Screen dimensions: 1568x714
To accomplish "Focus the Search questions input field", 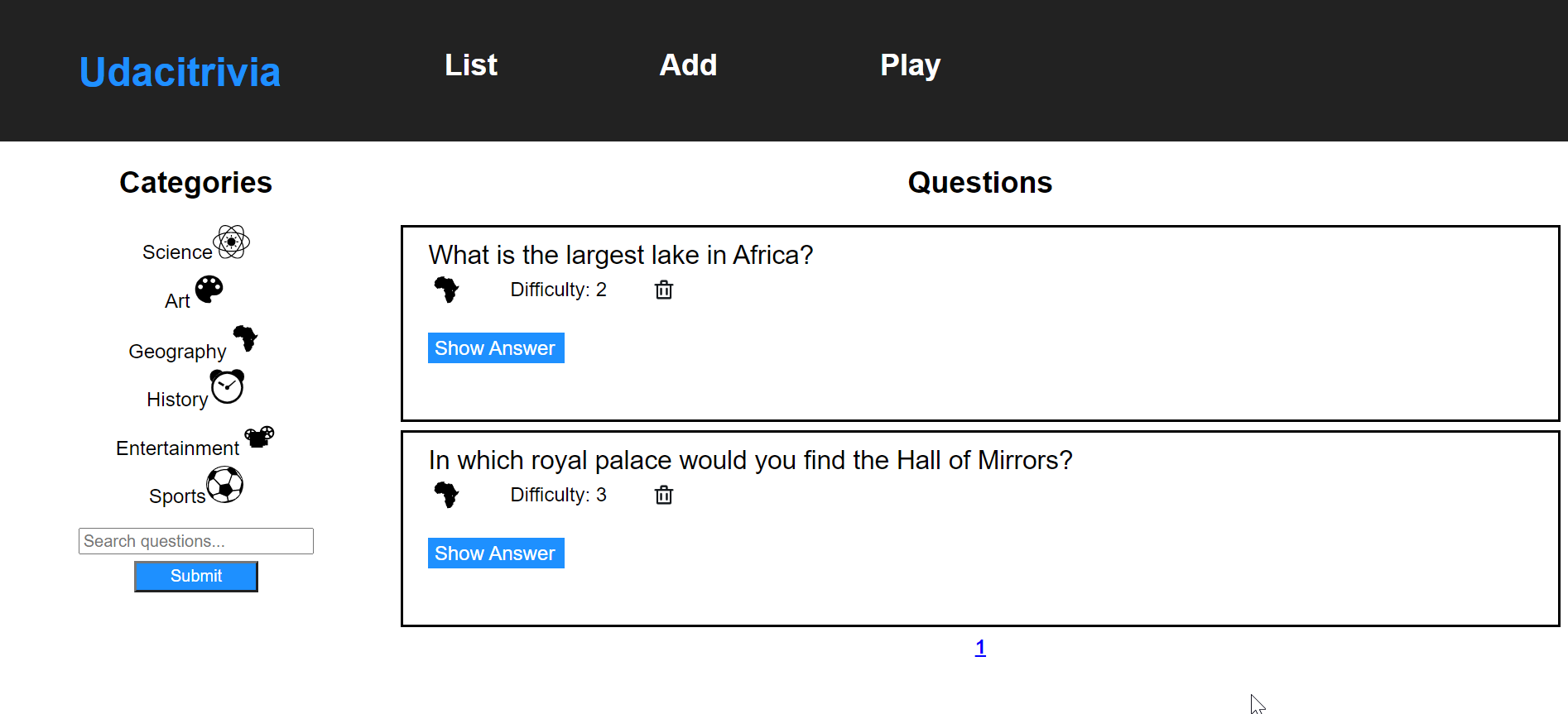I will (x=196, y=541).
